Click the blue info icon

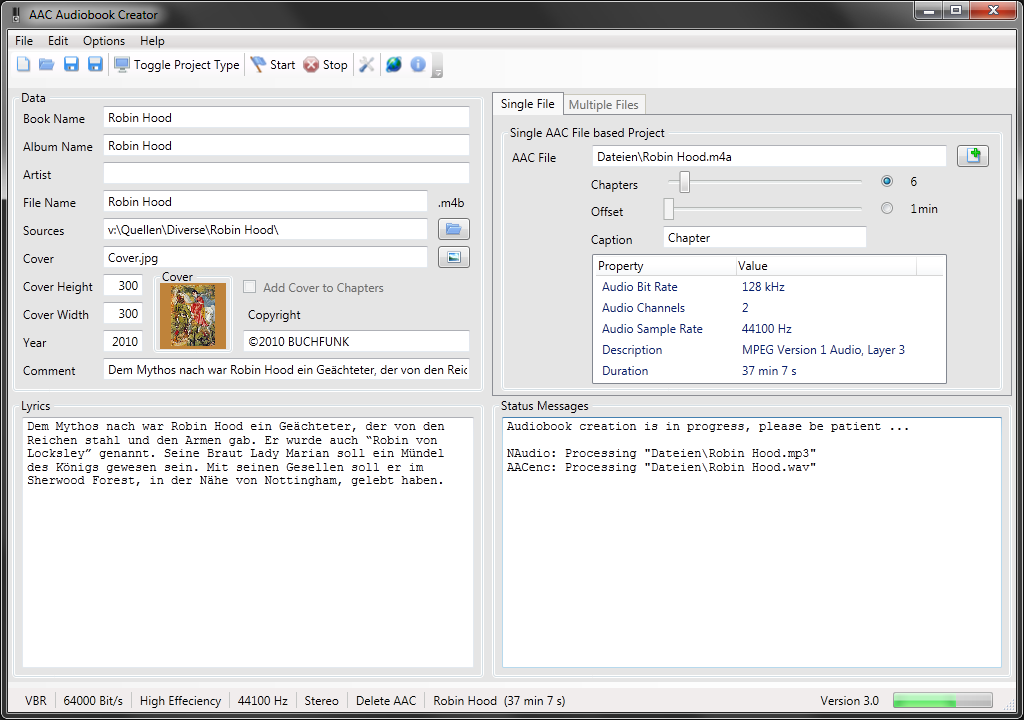[x=418, y=65]
